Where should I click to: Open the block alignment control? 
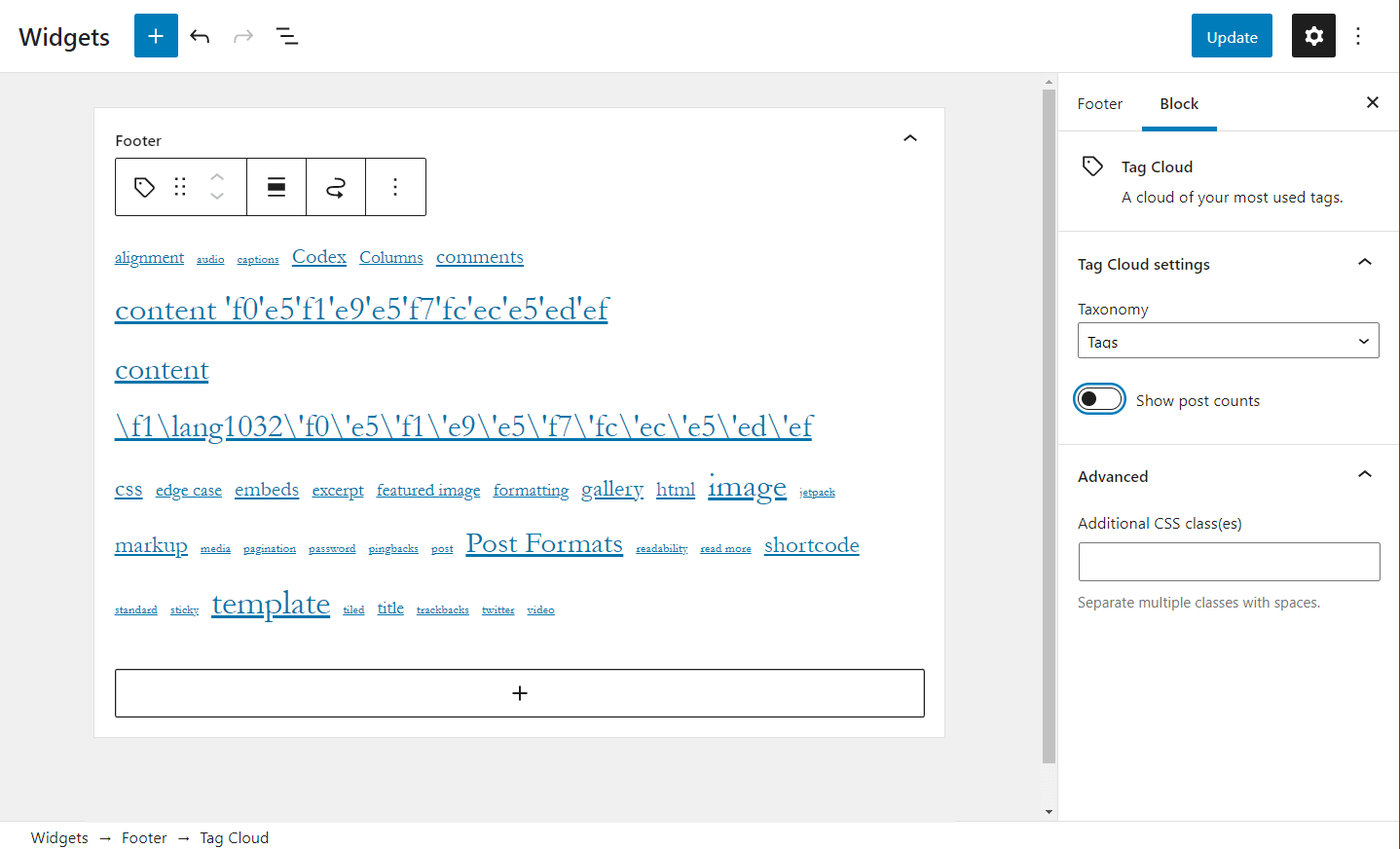click(276, 186)
